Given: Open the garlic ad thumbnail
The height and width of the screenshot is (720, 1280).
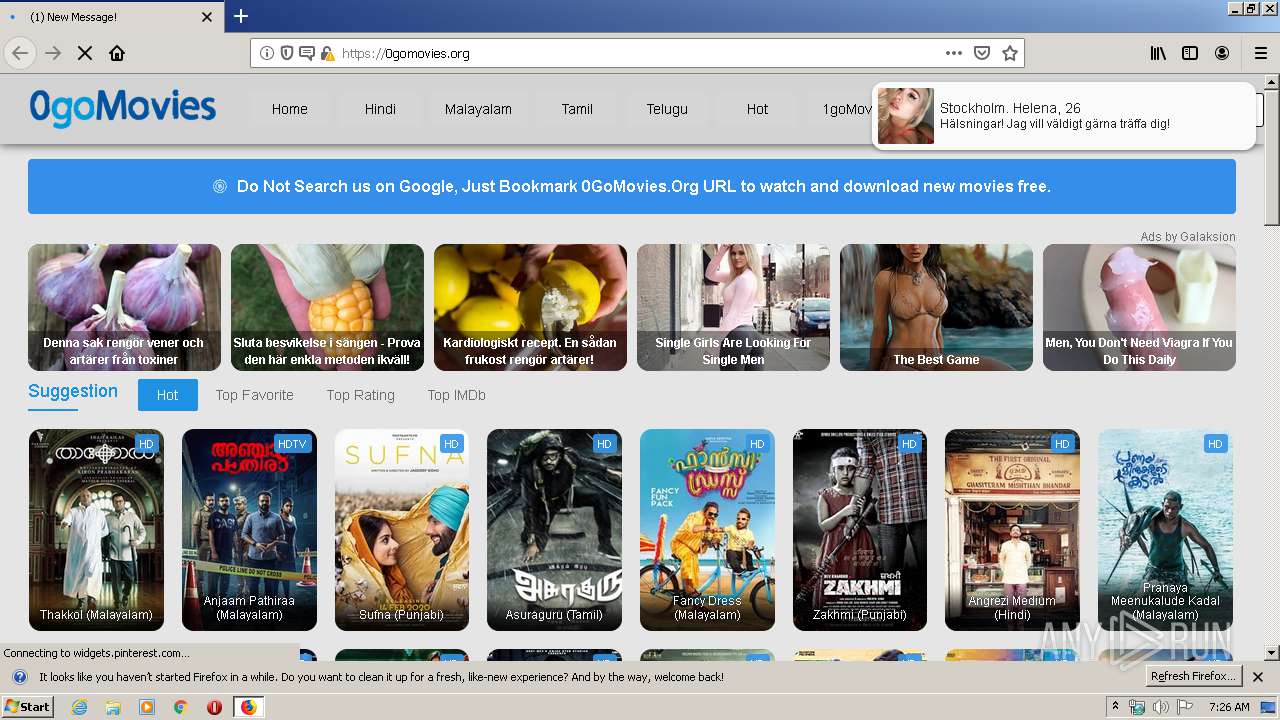Looking at the screenshot, I should pyautogui.click(x=124, y=307).
